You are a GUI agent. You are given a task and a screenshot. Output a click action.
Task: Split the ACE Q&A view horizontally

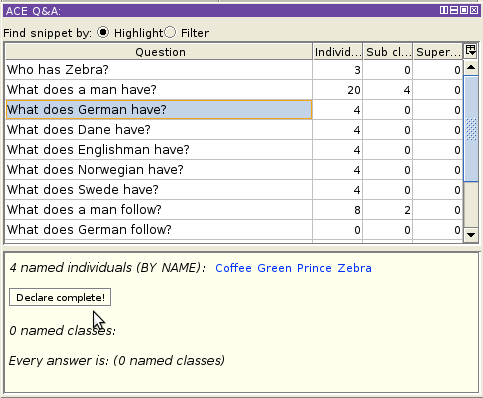(454, 10)
